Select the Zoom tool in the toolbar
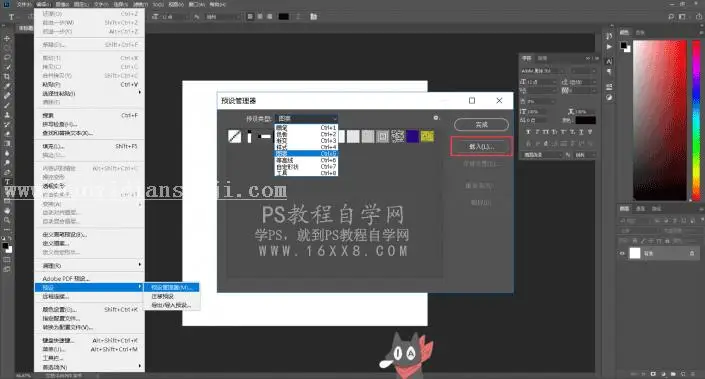Viewport: 705px width, 379px height. [x=7, y=220]
